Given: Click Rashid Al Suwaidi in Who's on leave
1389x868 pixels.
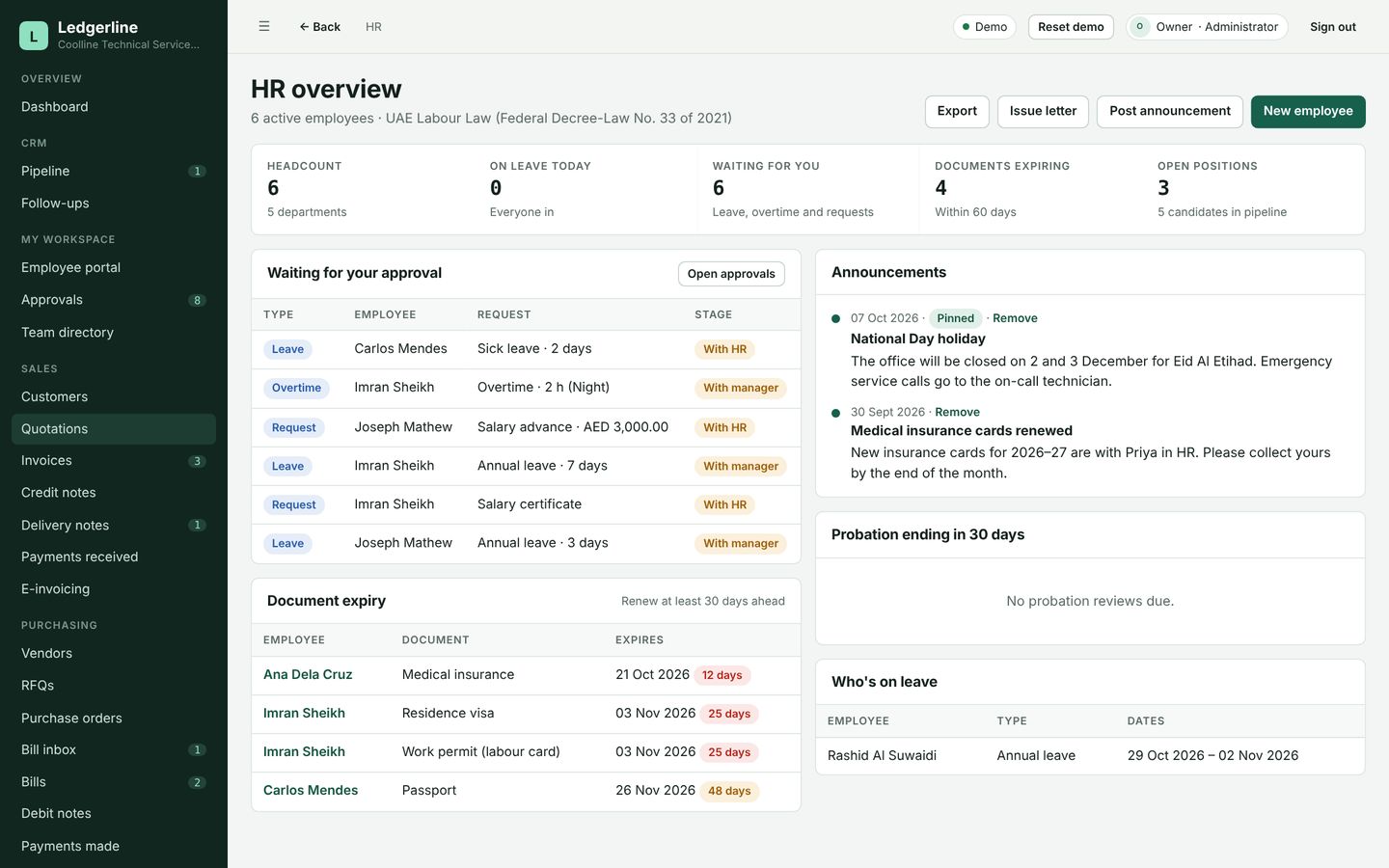Looking at the screenshot, I should [882, 755].
